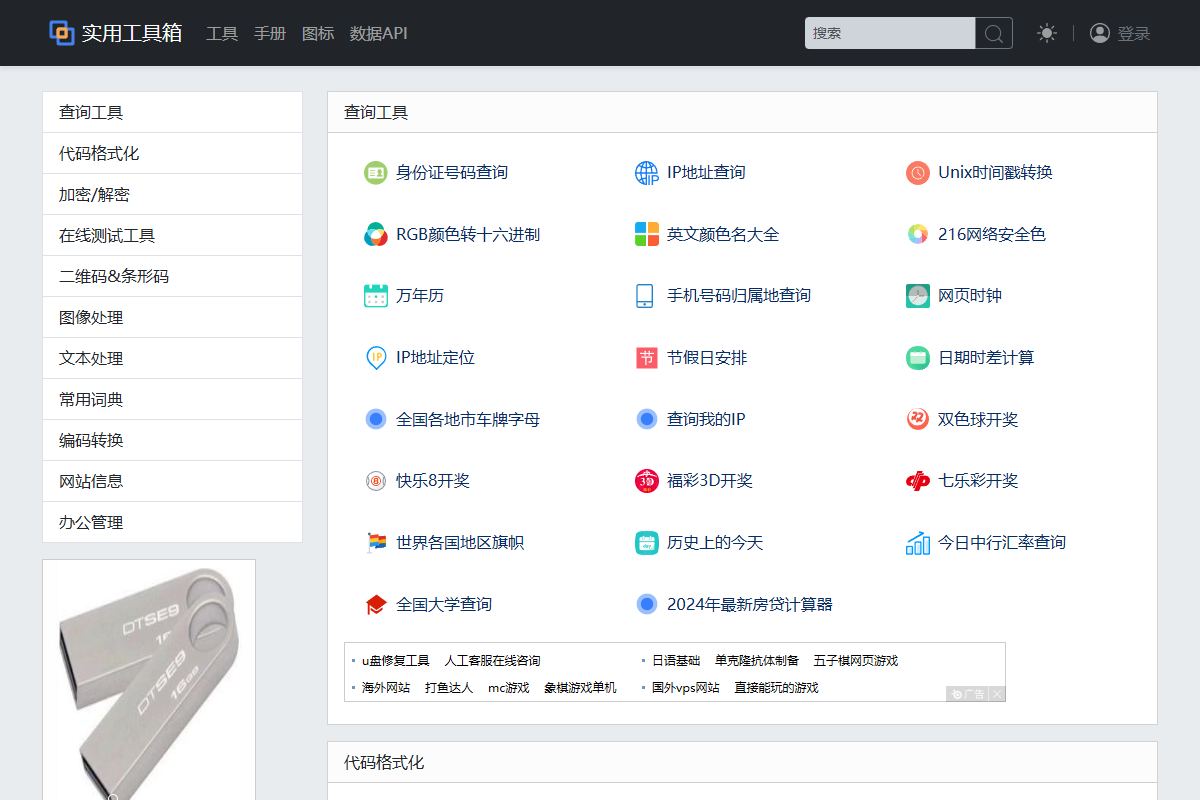Click the 实用工具箱 site logo

115,32
